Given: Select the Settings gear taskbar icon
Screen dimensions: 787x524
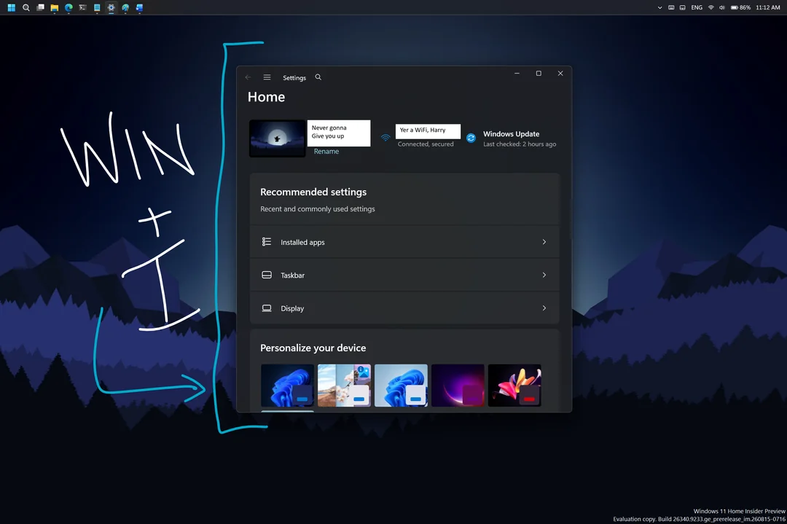Looking at the screenshot, I should (111, 8).
